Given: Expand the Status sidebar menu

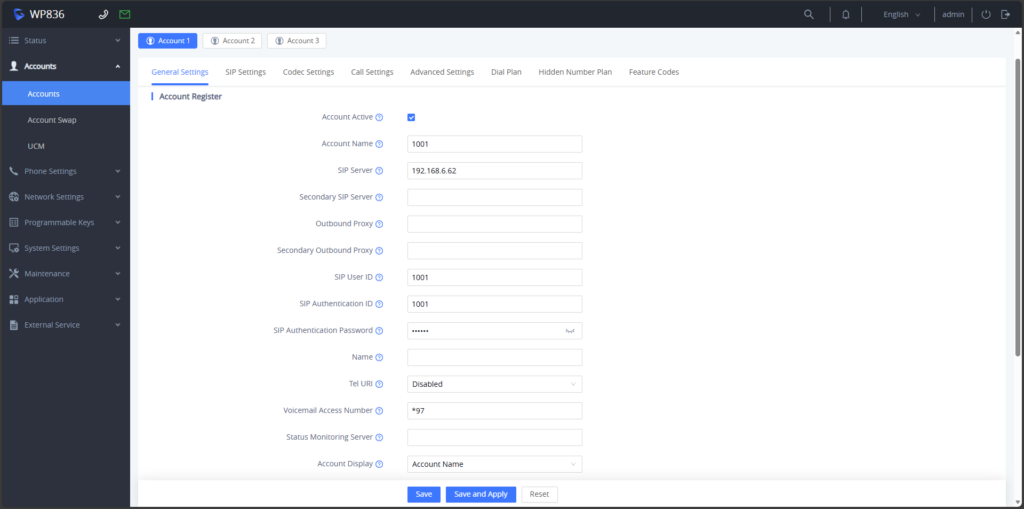Looking at the screenshot, I should tap(65, 41).
